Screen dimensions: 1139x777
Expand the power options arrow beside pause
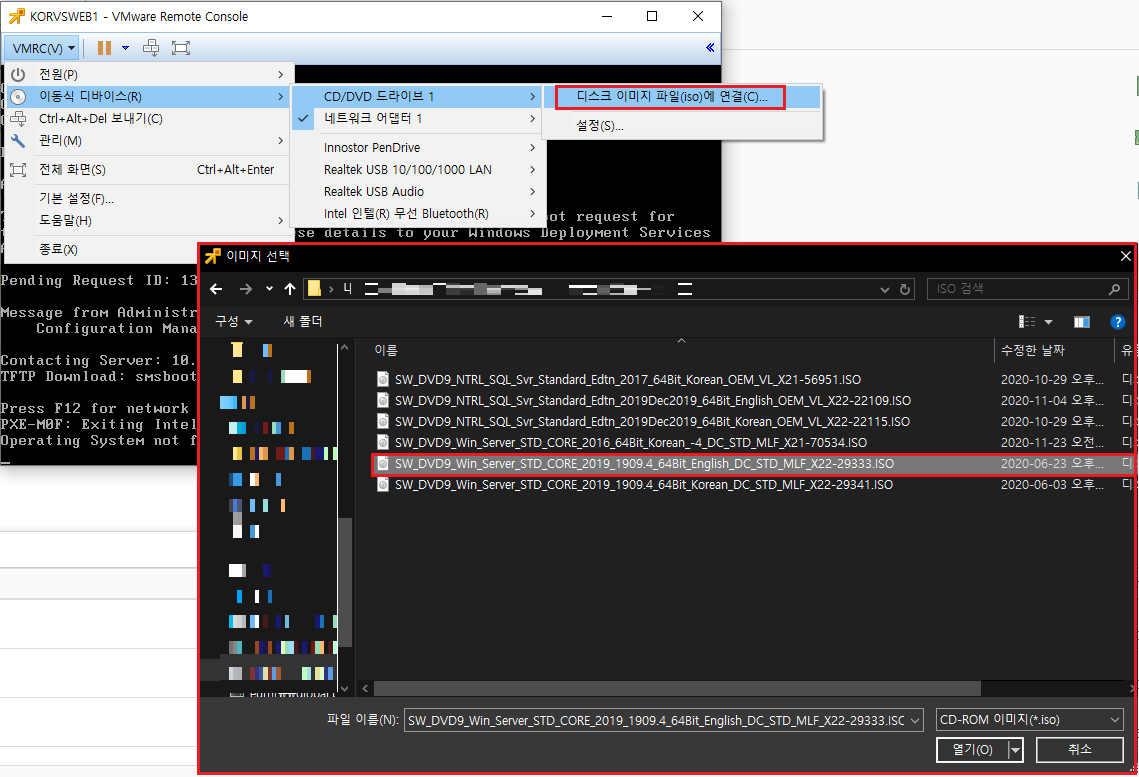point(125,48)
